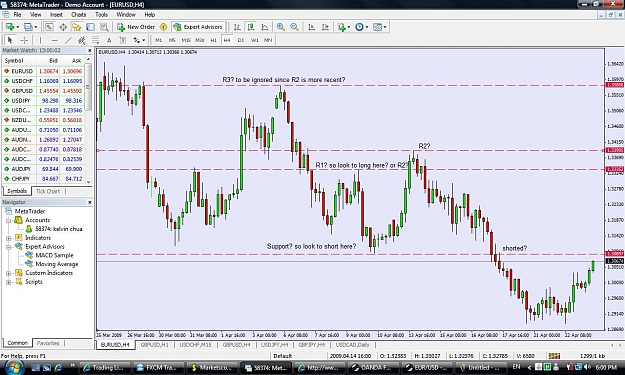Set timeframe to D1
This screenshot has width=625, height=375.
pyautogui.click(x=241, y=40)
